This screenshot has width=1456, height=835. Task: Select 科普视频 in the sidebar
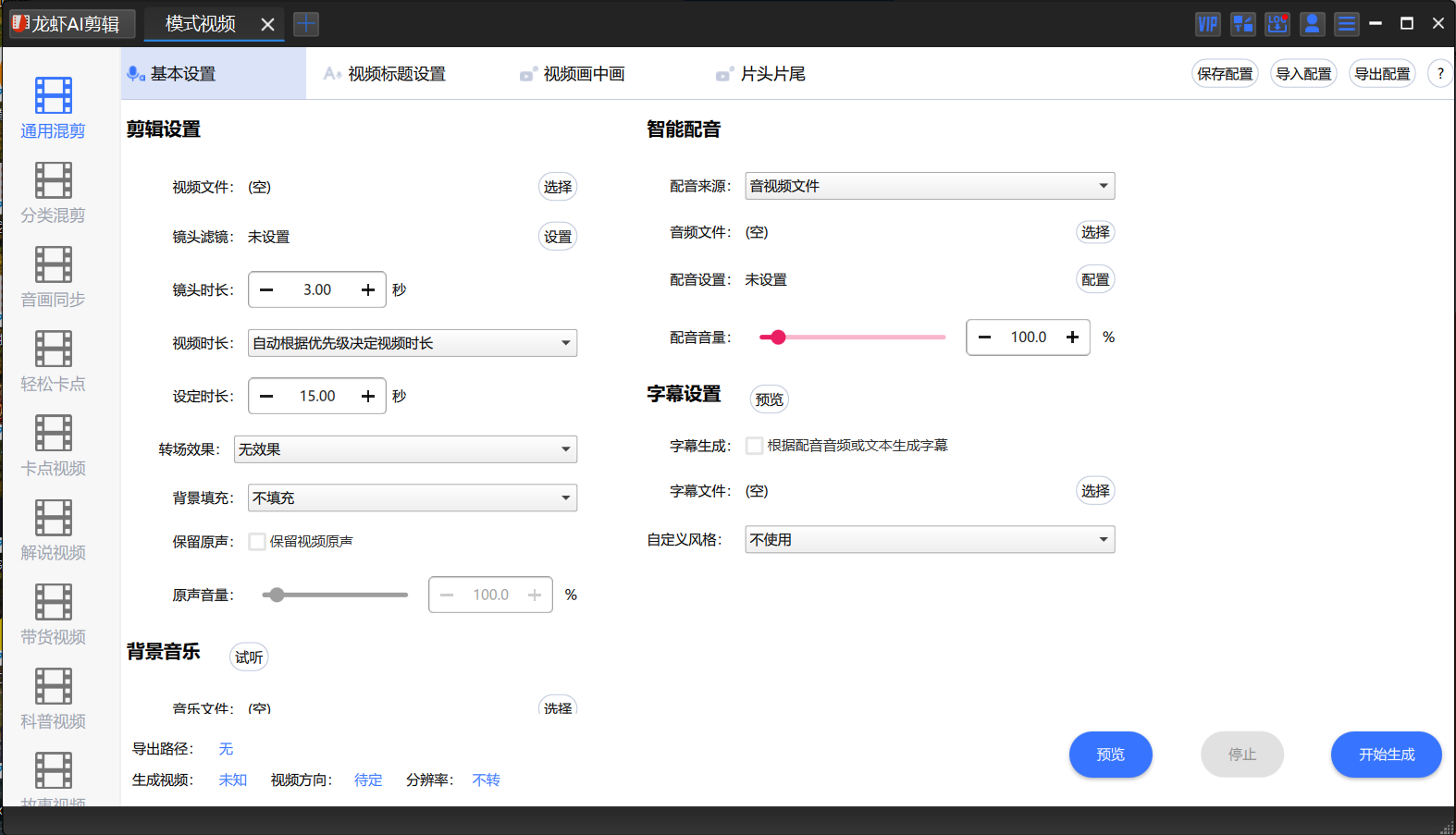coord(53,698)
